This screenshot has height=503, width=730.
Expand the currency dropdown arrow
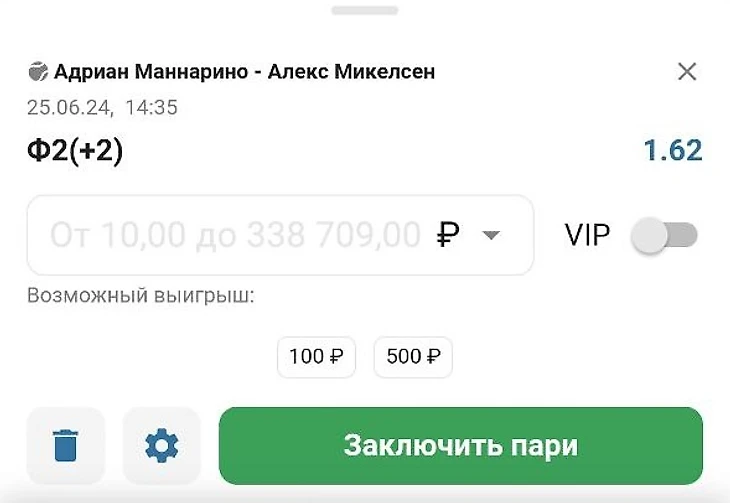tap(491, 235)
